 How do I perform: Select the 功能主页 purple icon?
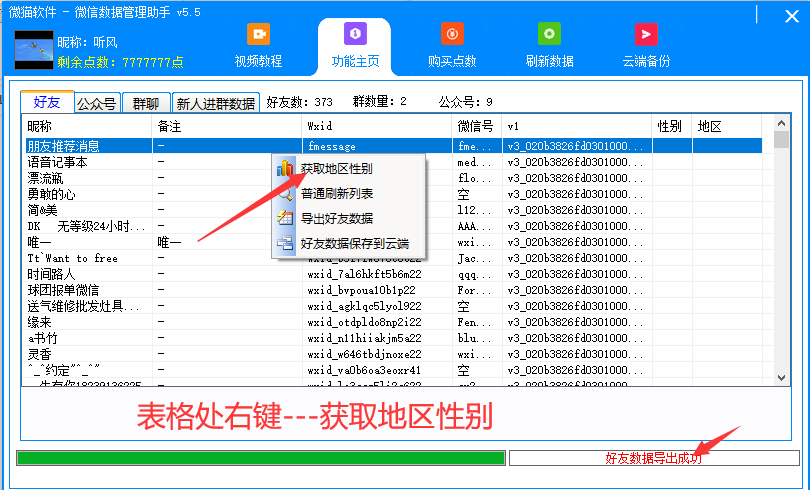(x=355, y=34)
